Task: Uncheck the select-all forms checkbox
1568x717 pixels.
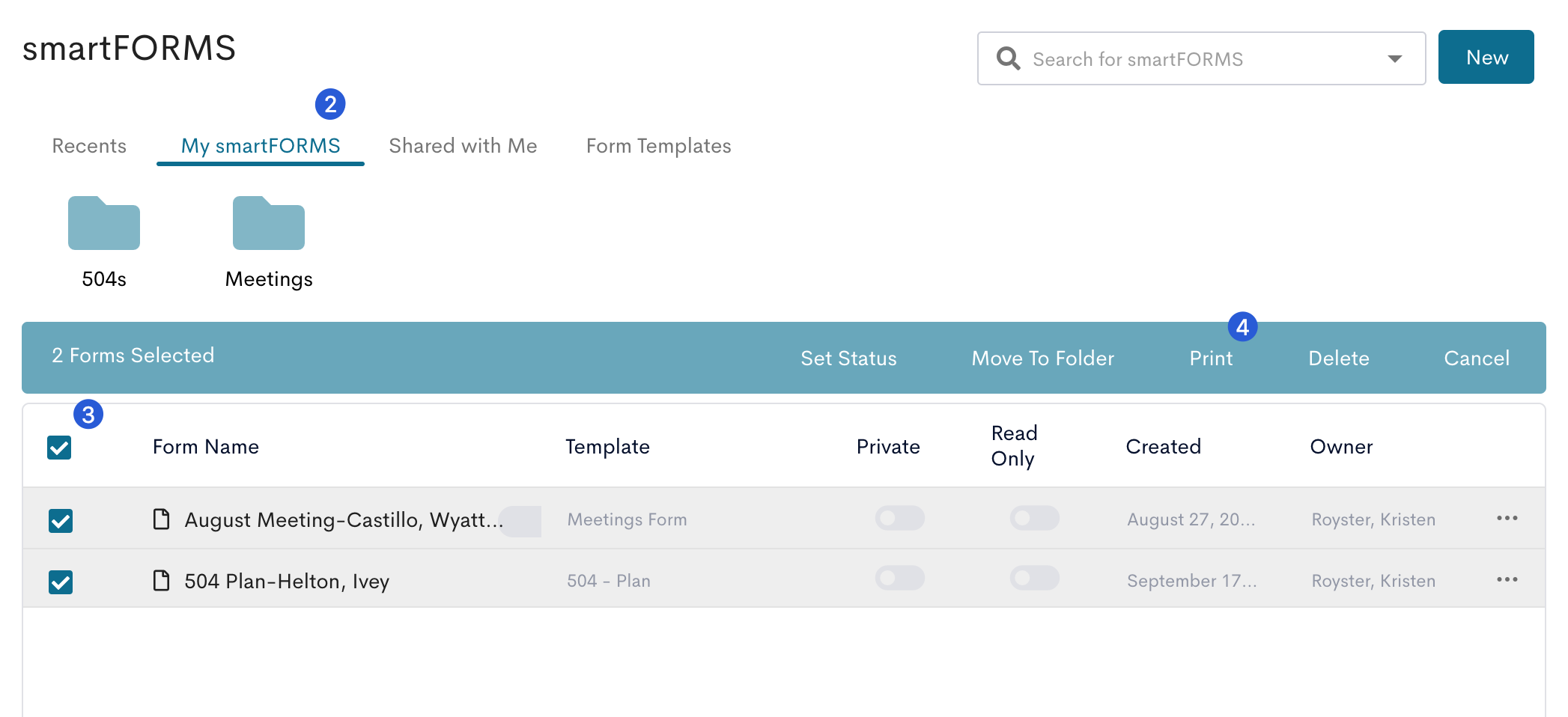Action: coord(59,448)
